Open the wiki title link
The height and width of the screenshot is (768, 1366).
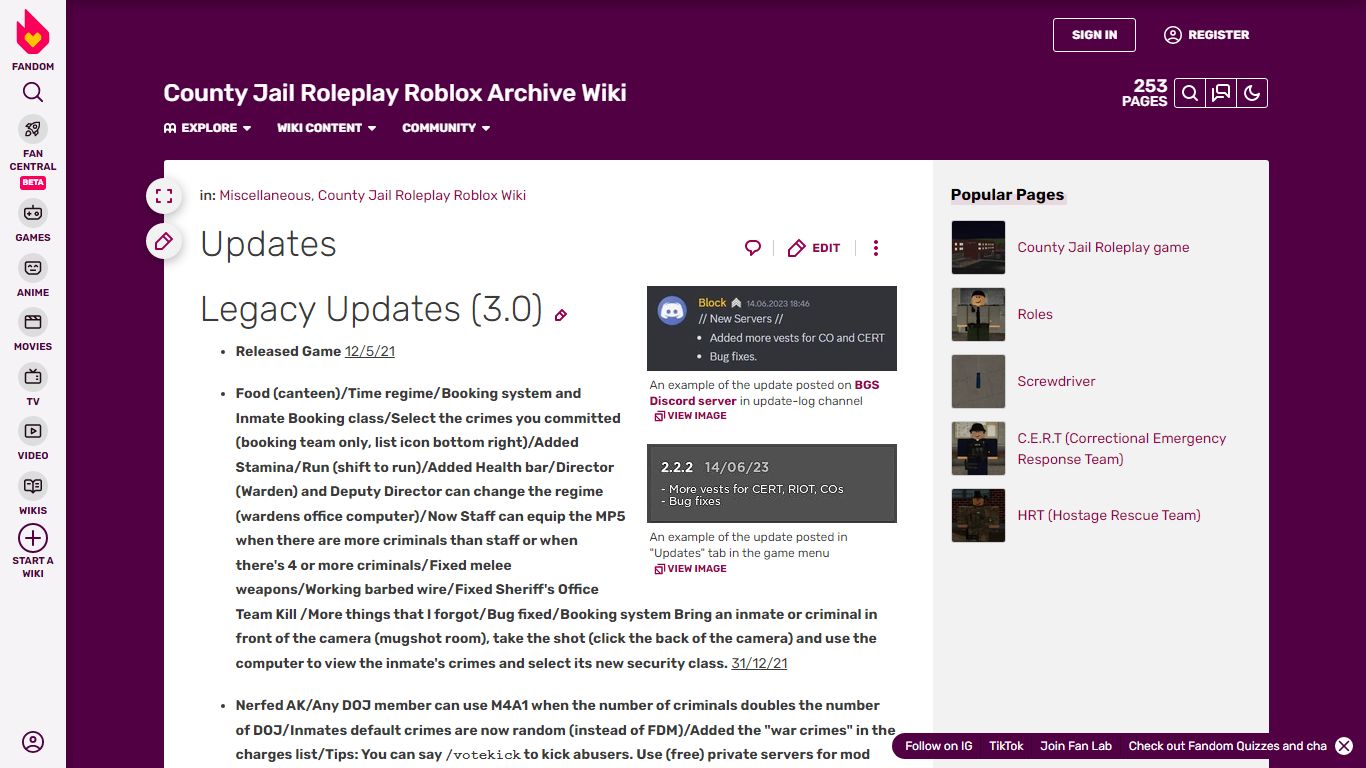[395, 93]
